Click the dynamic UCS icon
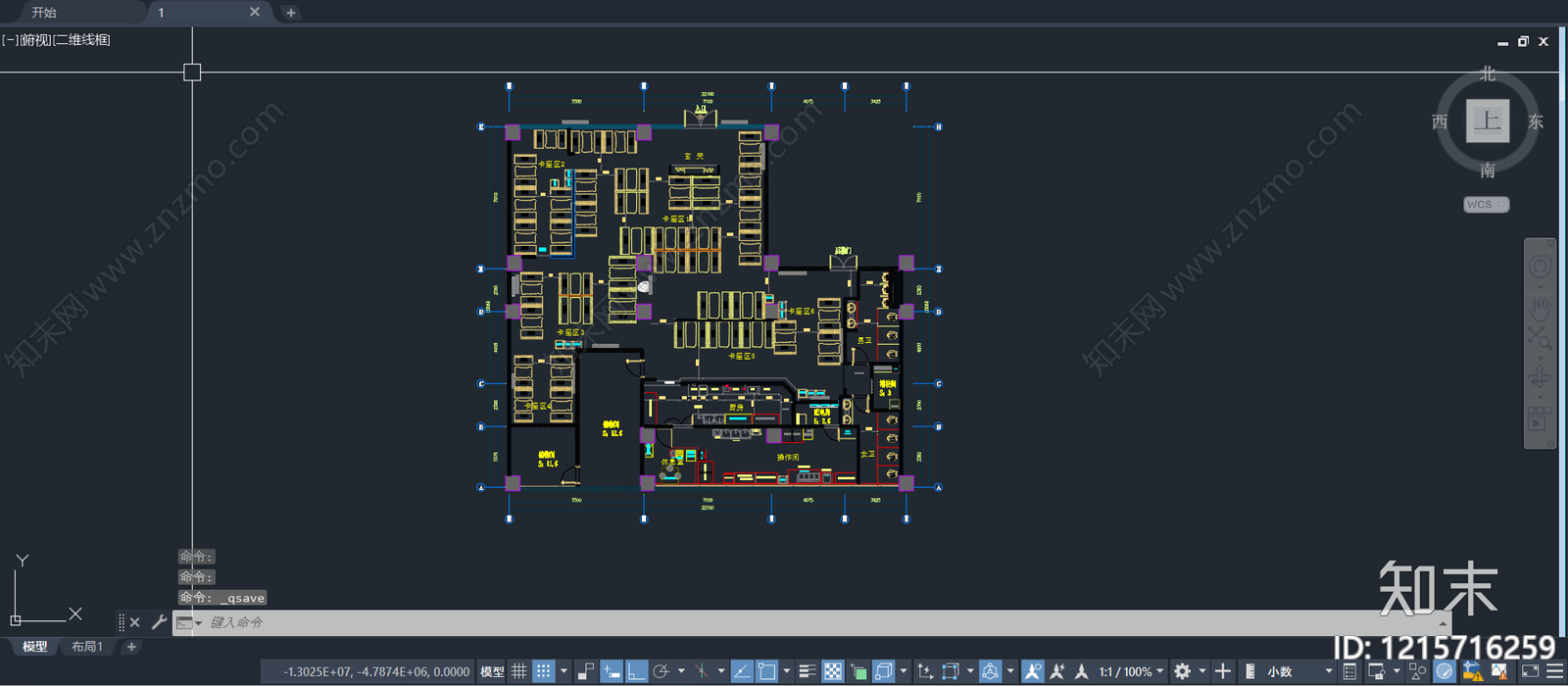 coord(925,671)
